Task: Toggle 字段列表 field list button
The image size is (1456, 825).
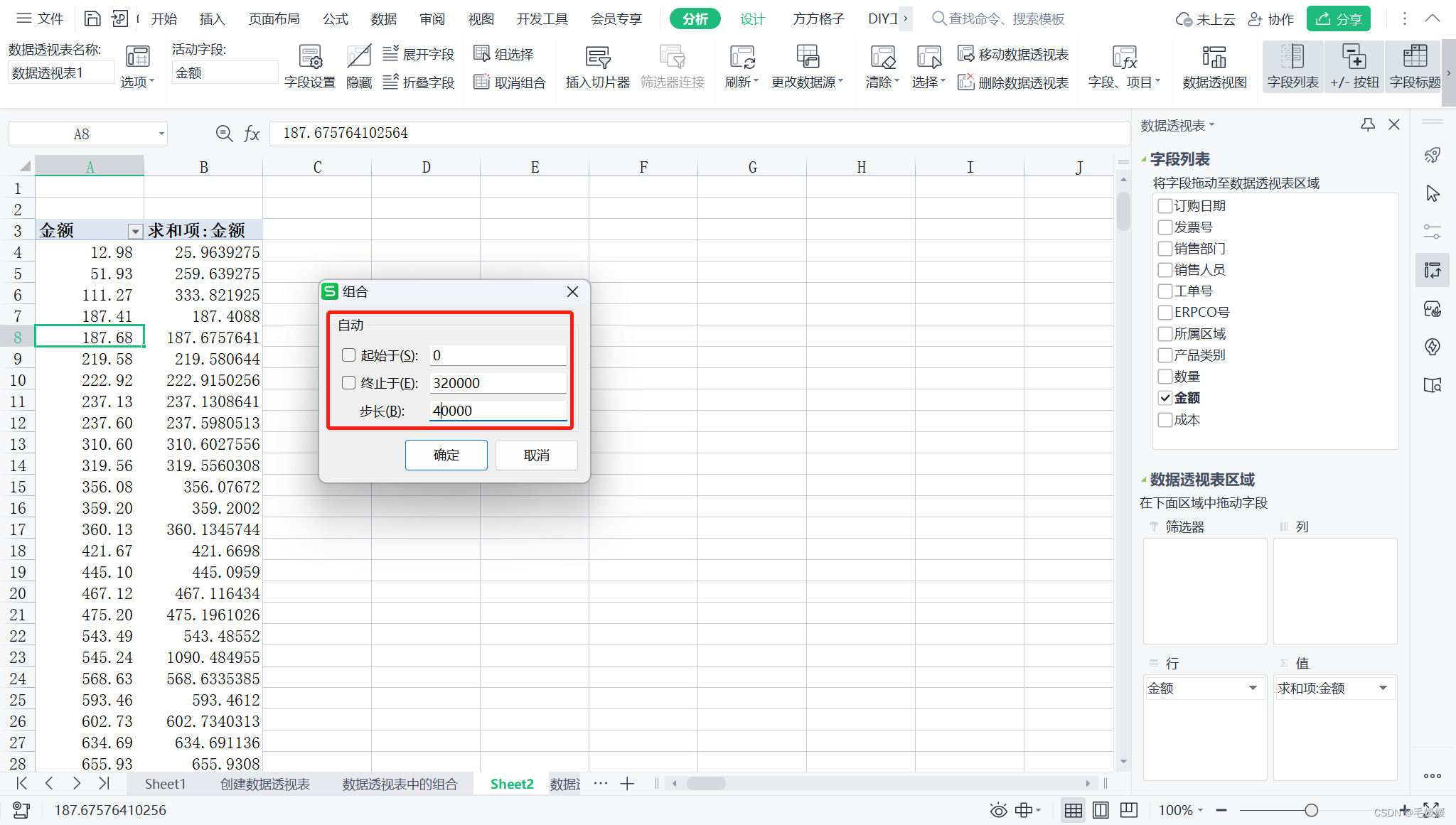Action: 1292,67
